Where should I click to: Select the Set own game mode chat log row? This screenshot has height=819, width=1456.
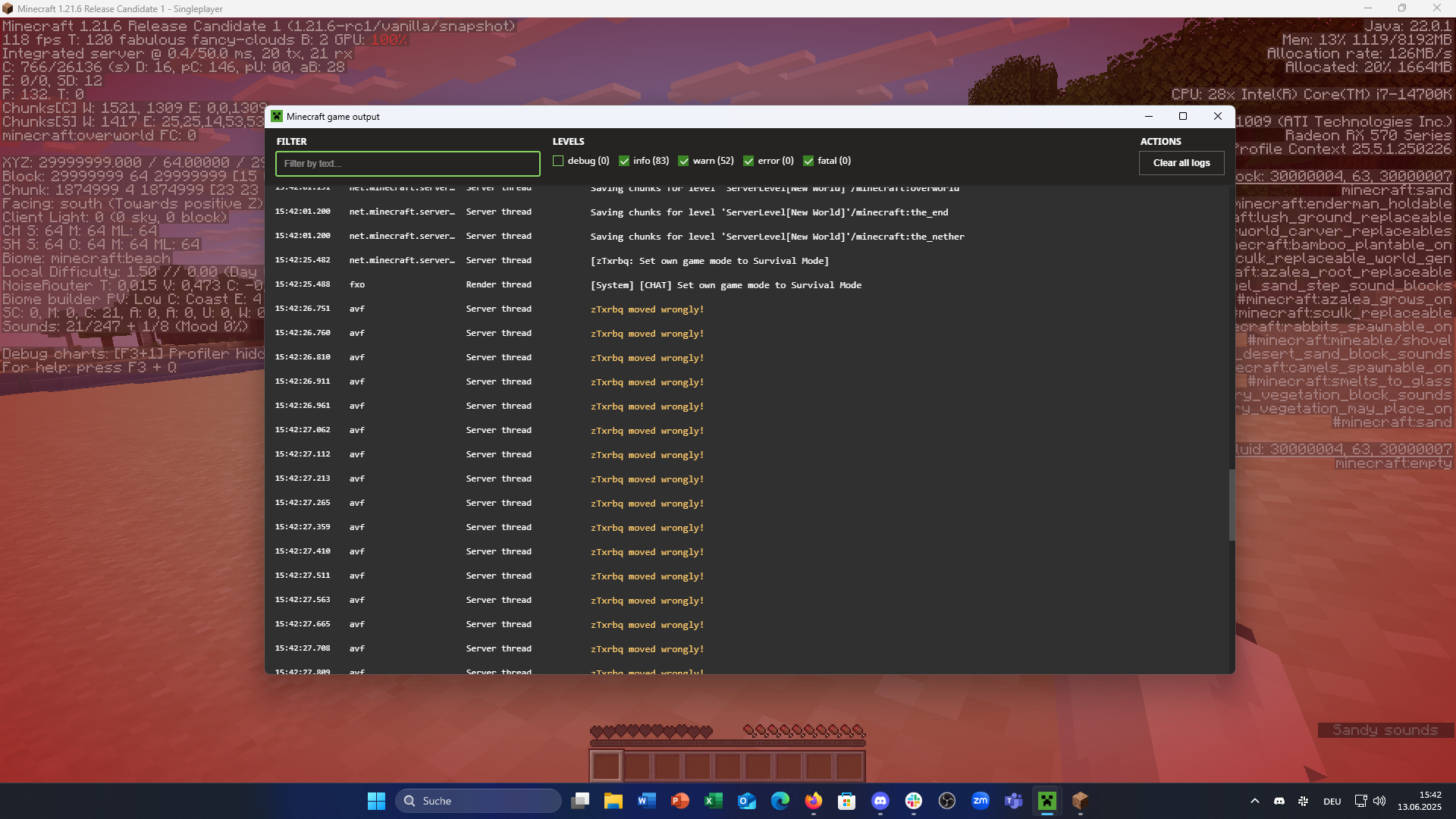tap(725, 285)
